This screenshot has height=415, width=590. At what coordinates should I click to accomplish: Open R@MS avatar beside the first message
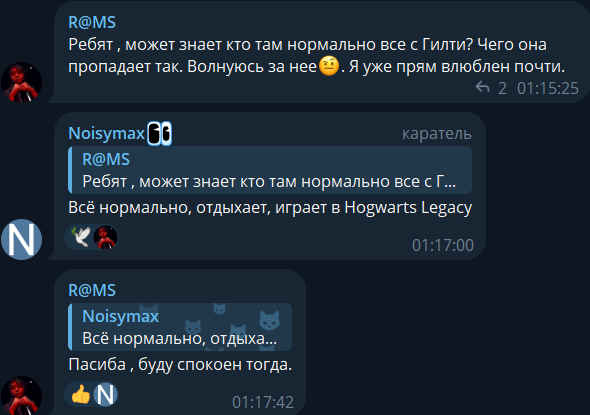coord(21,82)
